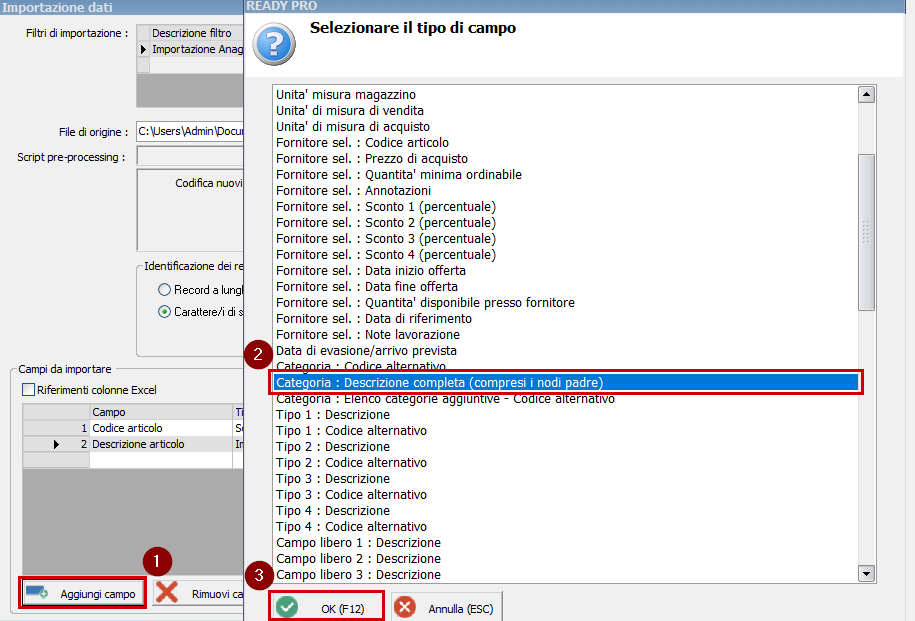Click the Aggiungi campo add-field icon
This screenshot has width=915, height=621.
pos(36,593)
